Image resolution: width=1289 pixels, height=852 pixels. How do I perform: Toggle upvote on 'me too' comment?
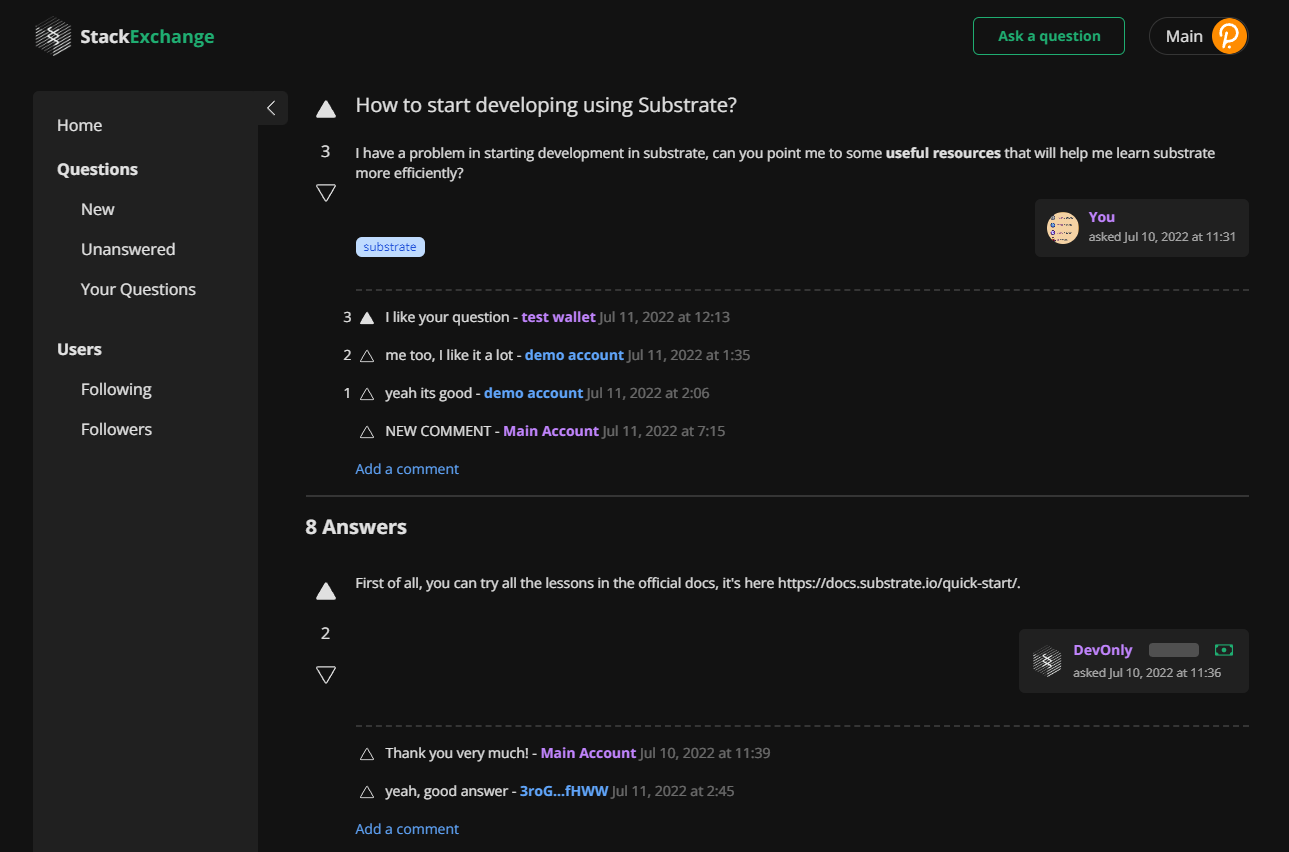pos(367,356)
